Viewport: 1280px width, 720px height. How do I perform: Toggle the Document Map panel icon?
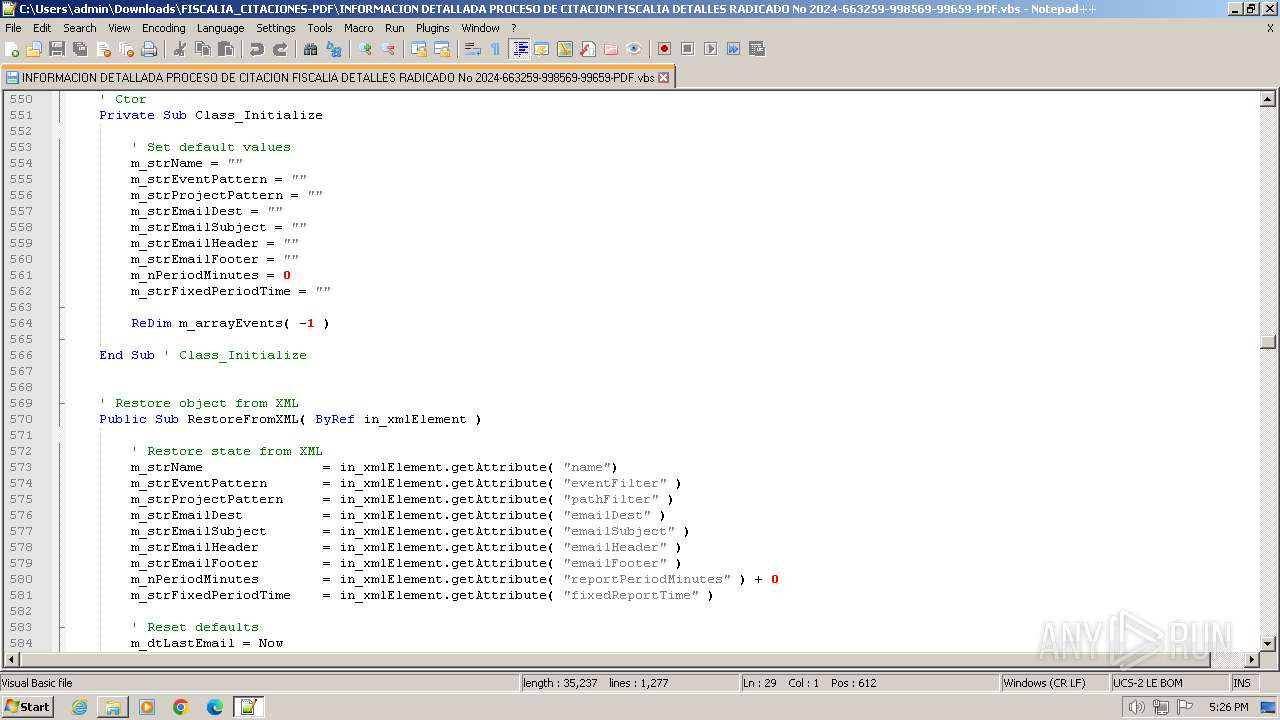coord(565,49)
